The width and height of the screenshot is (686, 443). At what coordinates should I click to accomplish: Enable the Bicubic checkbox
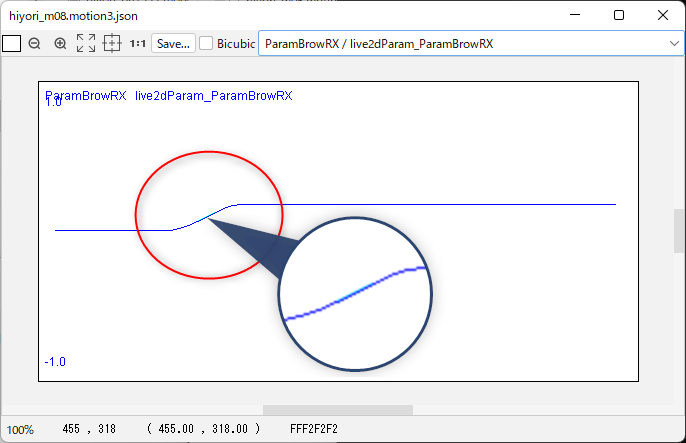206,44
